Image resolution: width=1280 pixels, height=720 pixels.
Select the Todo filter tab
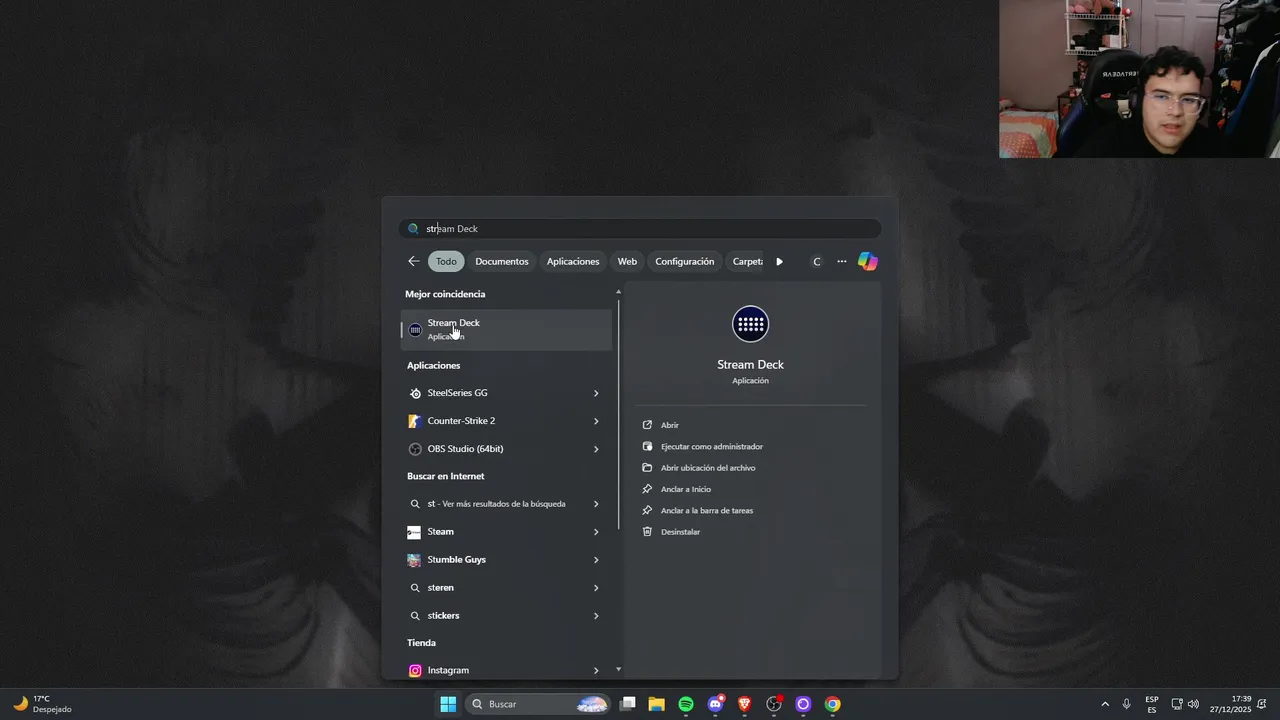(x=446, y=261)
